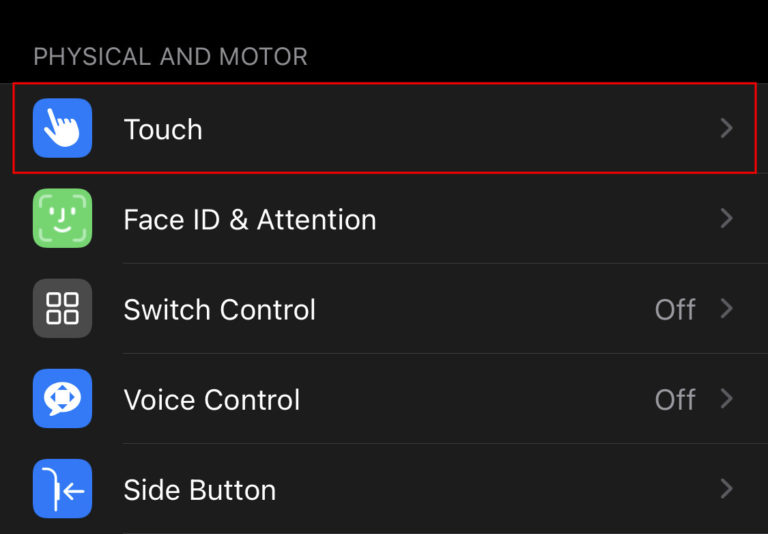Viewport: 768px width, 534px height.
Task: Expand Touch using its right chevron
Action: (x=727, y=129)
